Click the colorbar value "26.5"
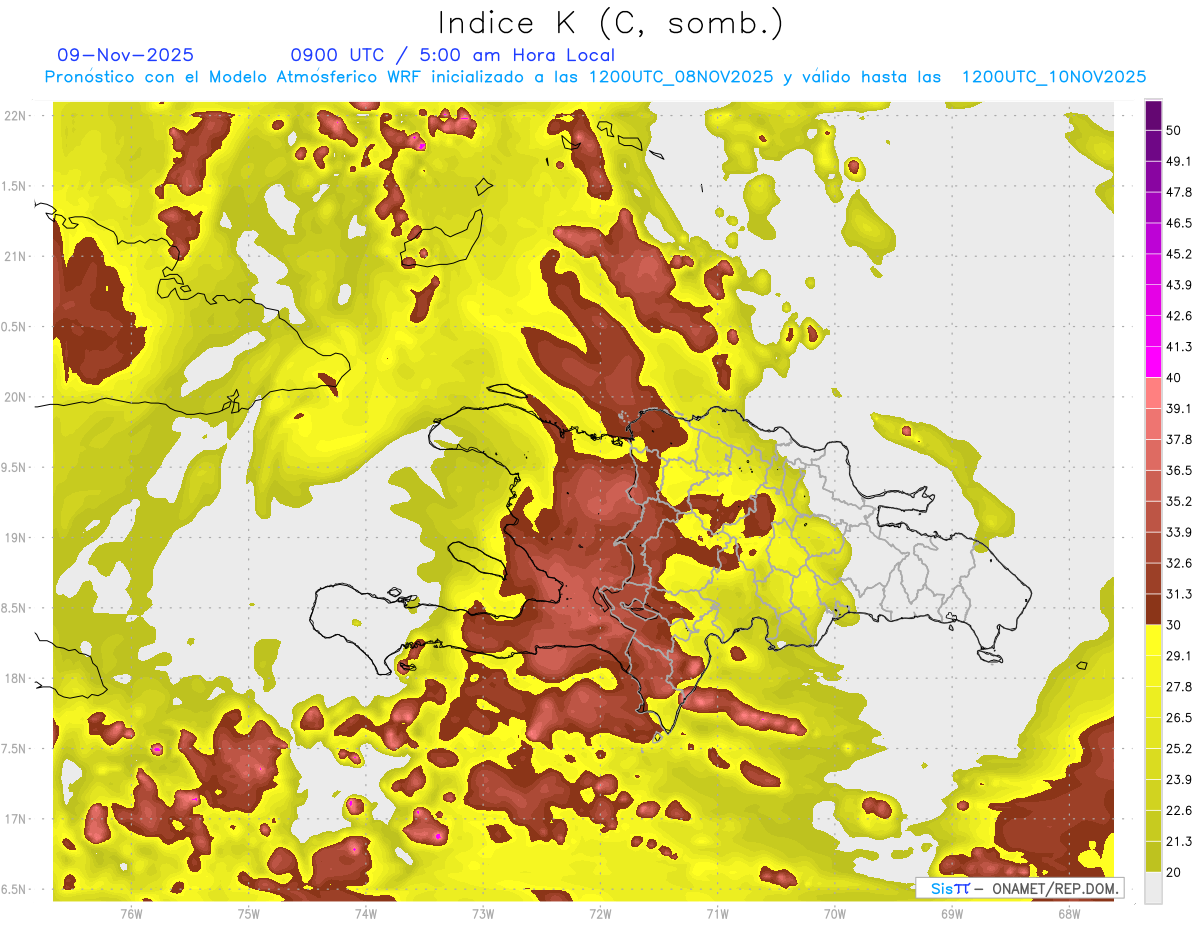1200x927 pixels. [1179, 717]
